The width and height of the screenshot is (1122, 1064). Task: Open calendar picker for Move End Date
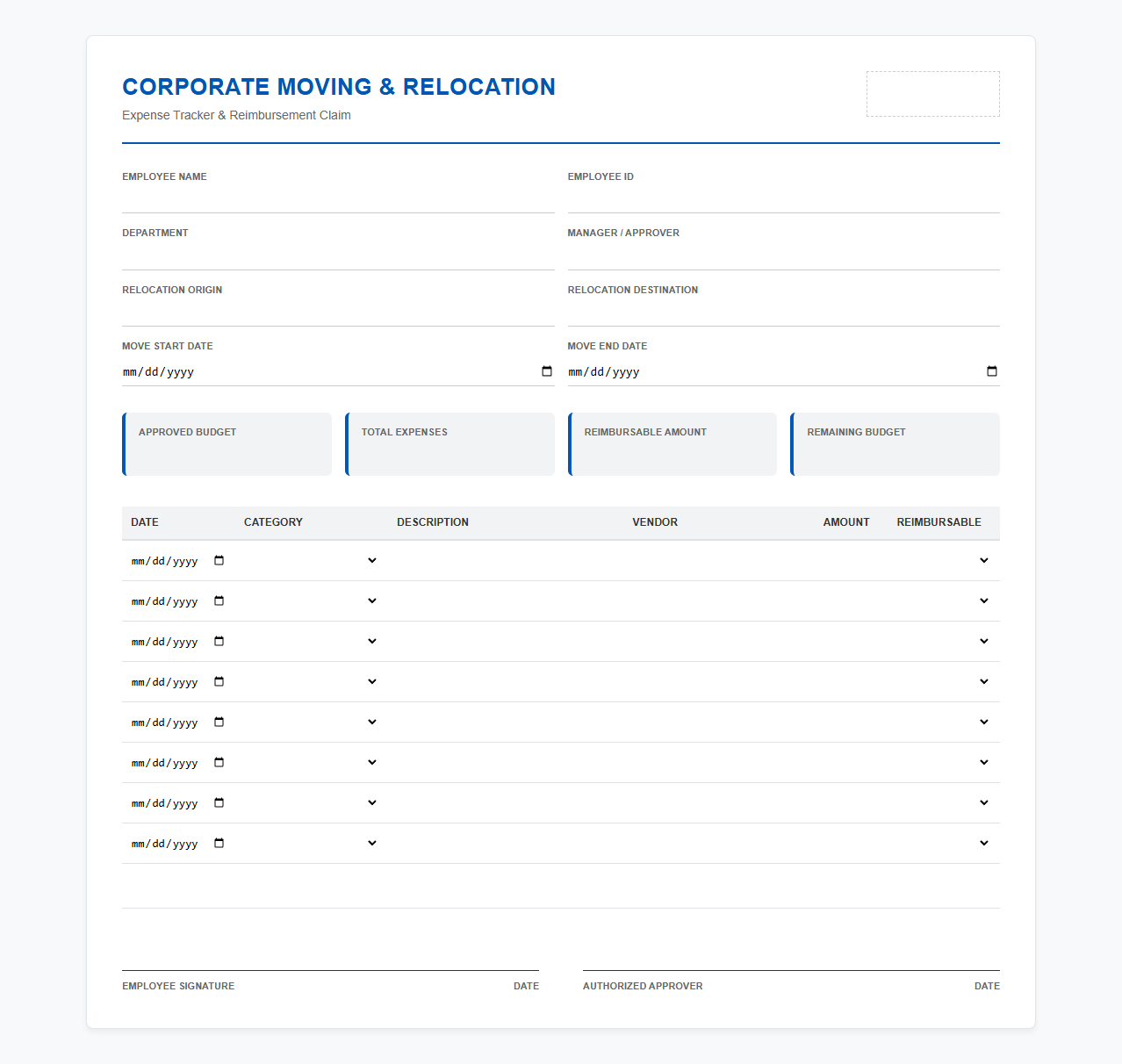[x=992, y=371]
